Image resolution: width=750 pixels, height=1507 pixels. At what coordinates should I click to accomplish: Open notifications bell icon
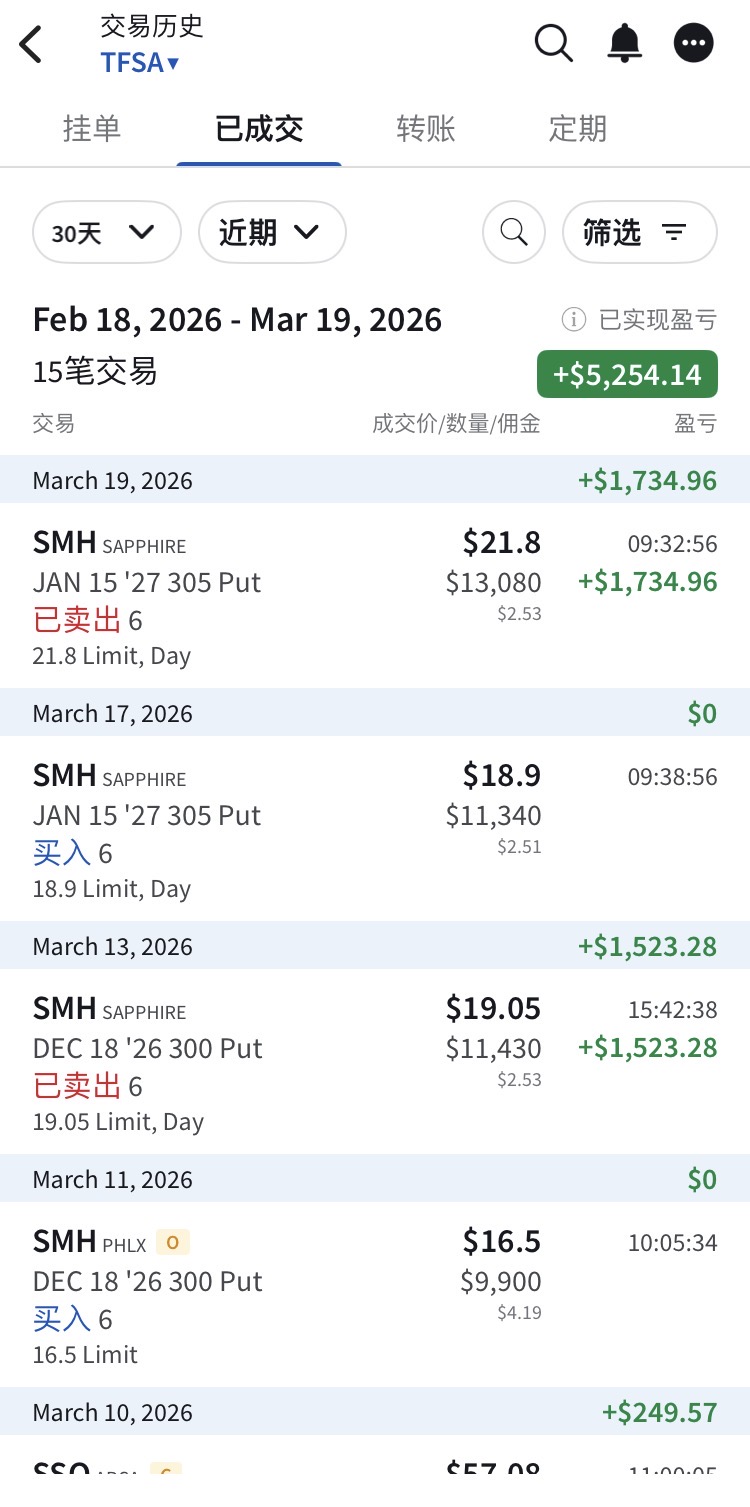pyautogui.click(x=625, y=43)
